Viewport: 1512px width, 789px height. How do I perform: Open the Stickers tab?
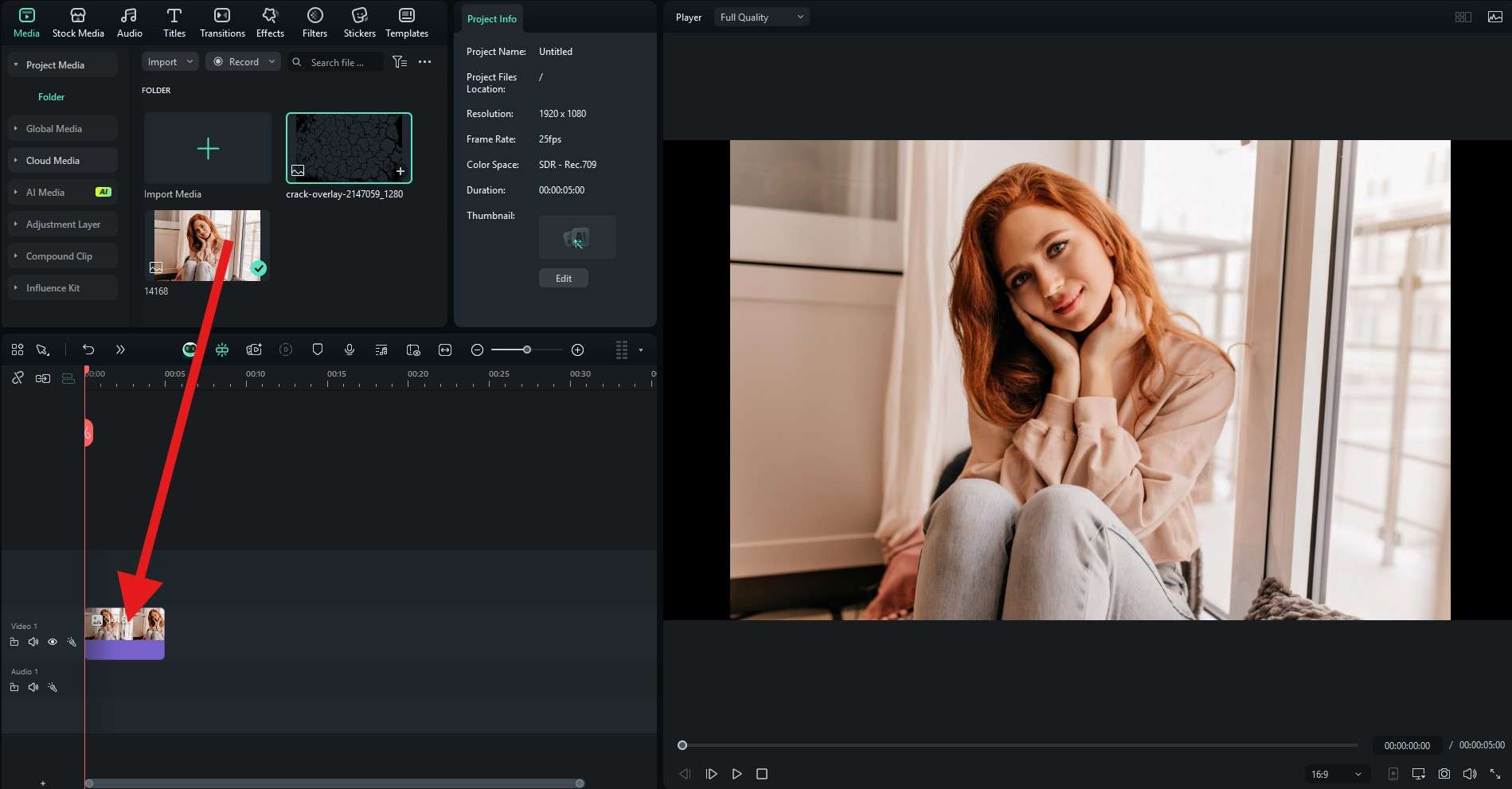click(359, 22)
